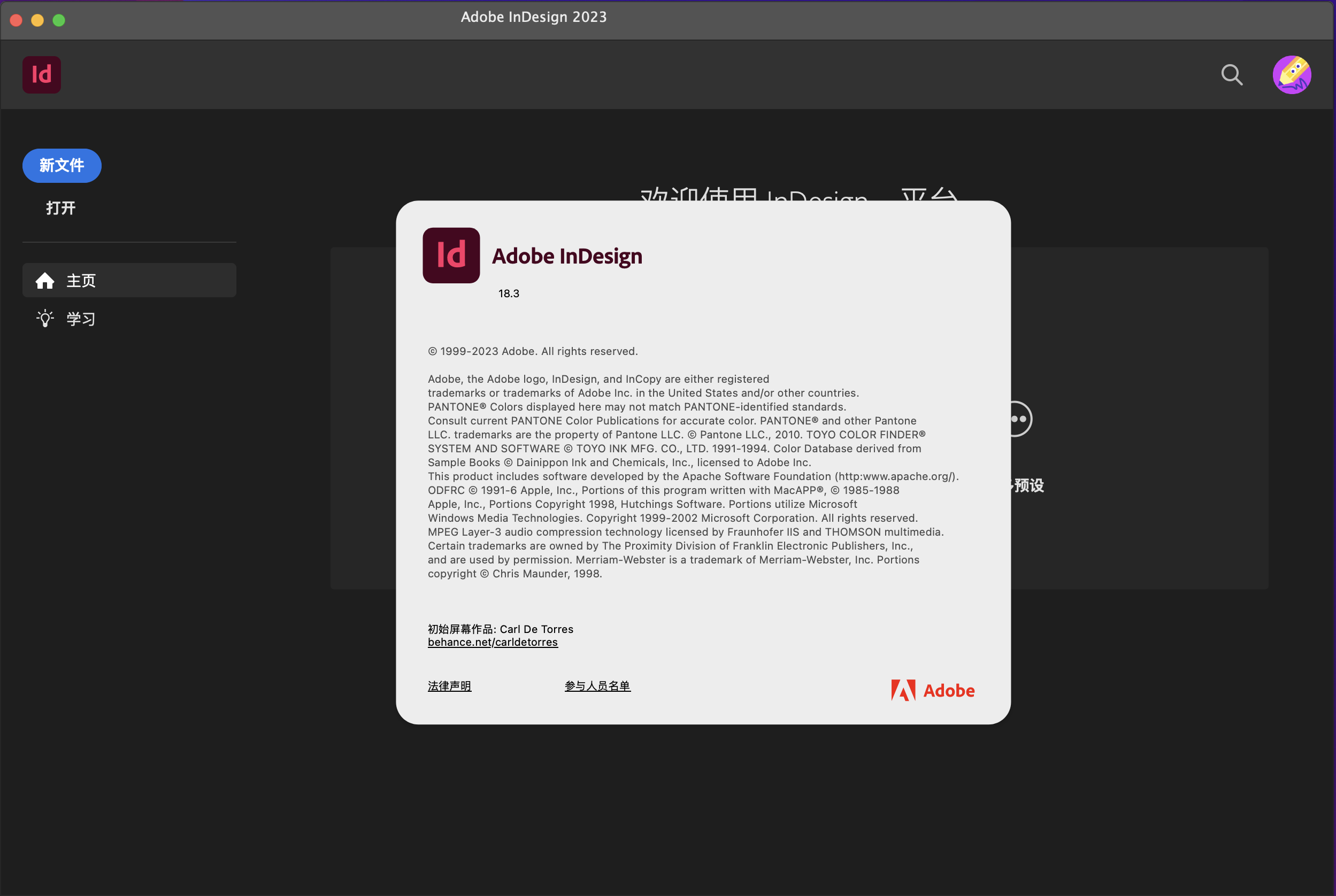Click the version number 18.3 text
Image resolution: width=1336 pixels, height=896 pixels.
click(508, 293)
